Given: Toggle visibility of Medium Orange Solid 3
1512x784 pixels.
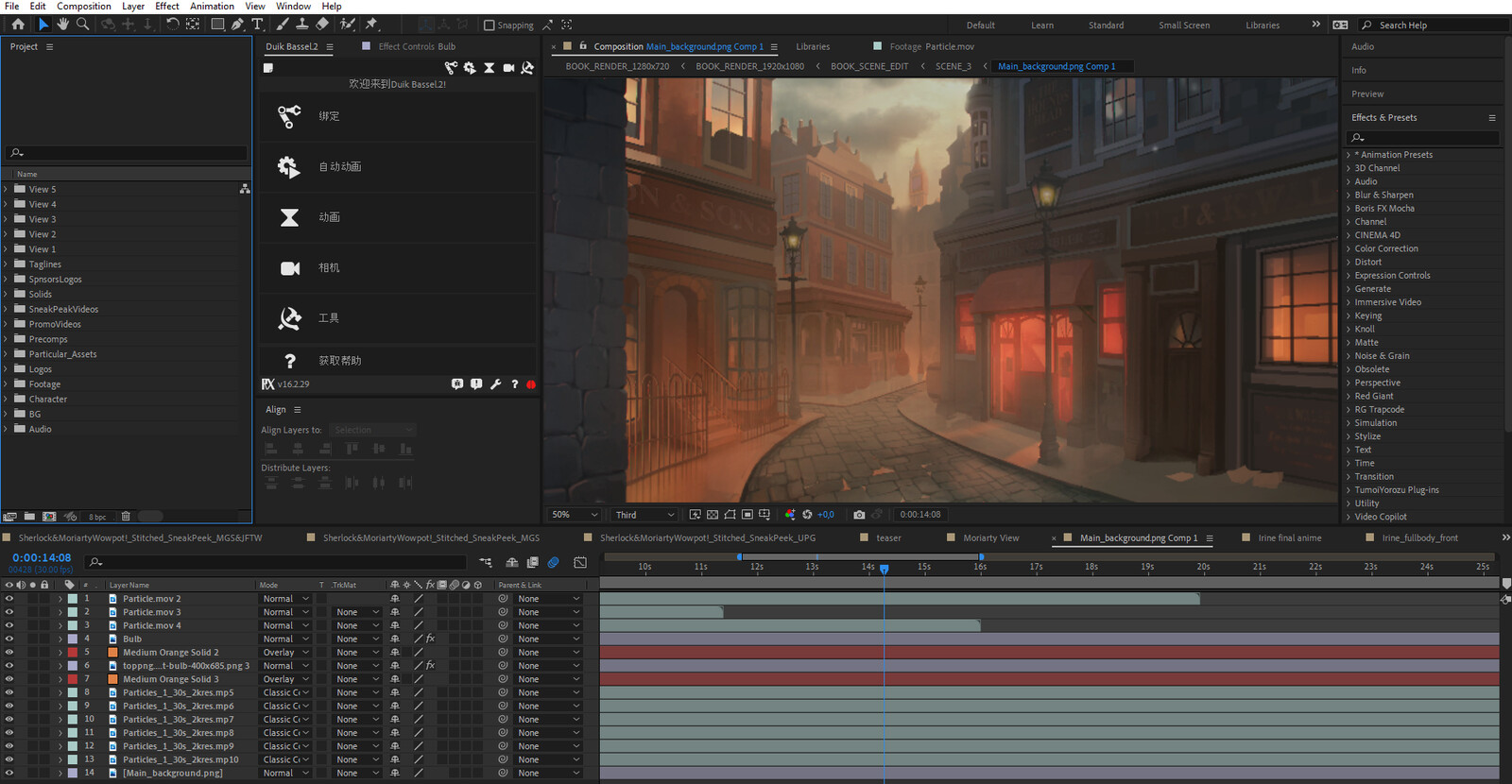Looking at the screenshot, I should coord(9,679).
